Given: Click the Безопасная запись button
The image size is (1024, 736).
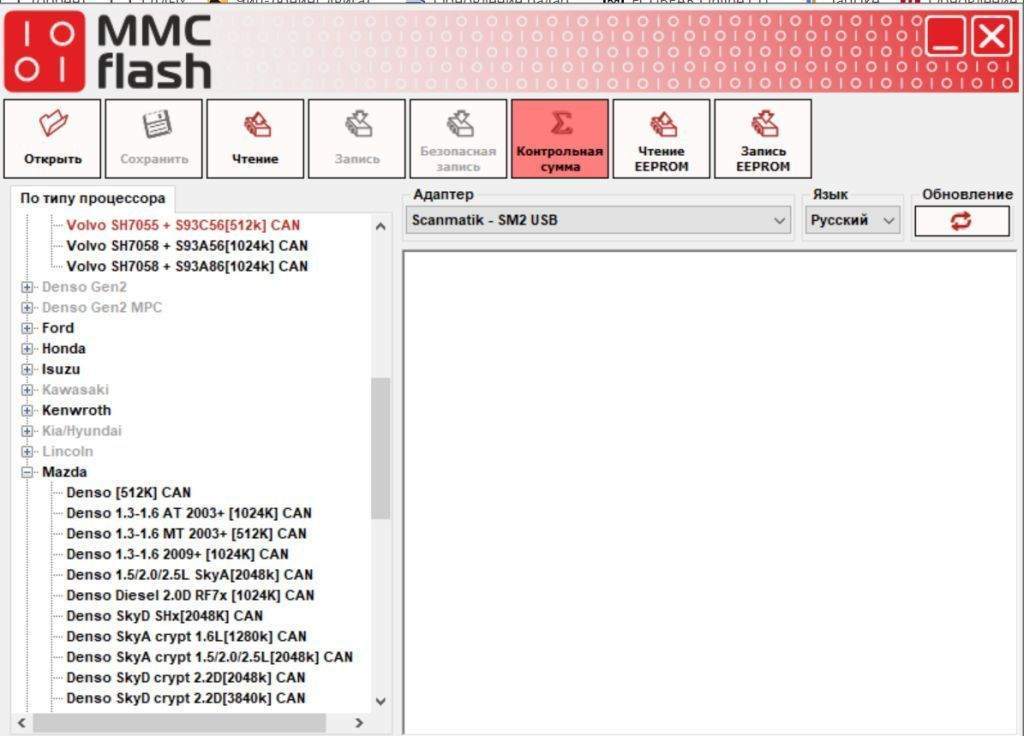Looking at the screenshot, I should pos(458,138).
